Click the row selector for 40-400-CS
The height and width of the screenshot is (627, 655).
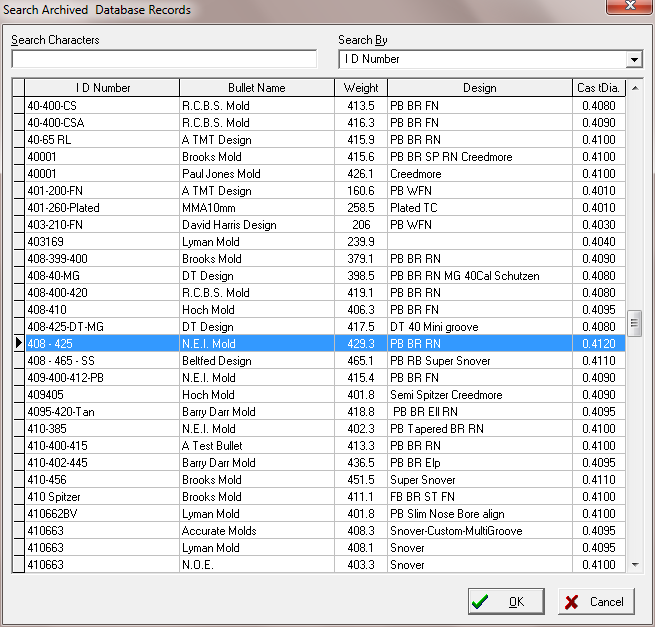click(x=18, y=106)
